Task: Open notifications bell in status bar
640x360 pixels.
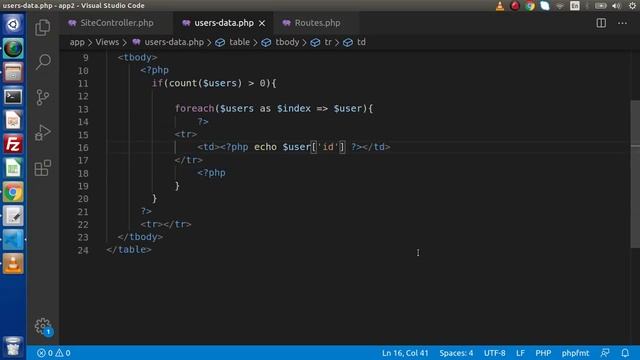Action: [x=625, y=353]
